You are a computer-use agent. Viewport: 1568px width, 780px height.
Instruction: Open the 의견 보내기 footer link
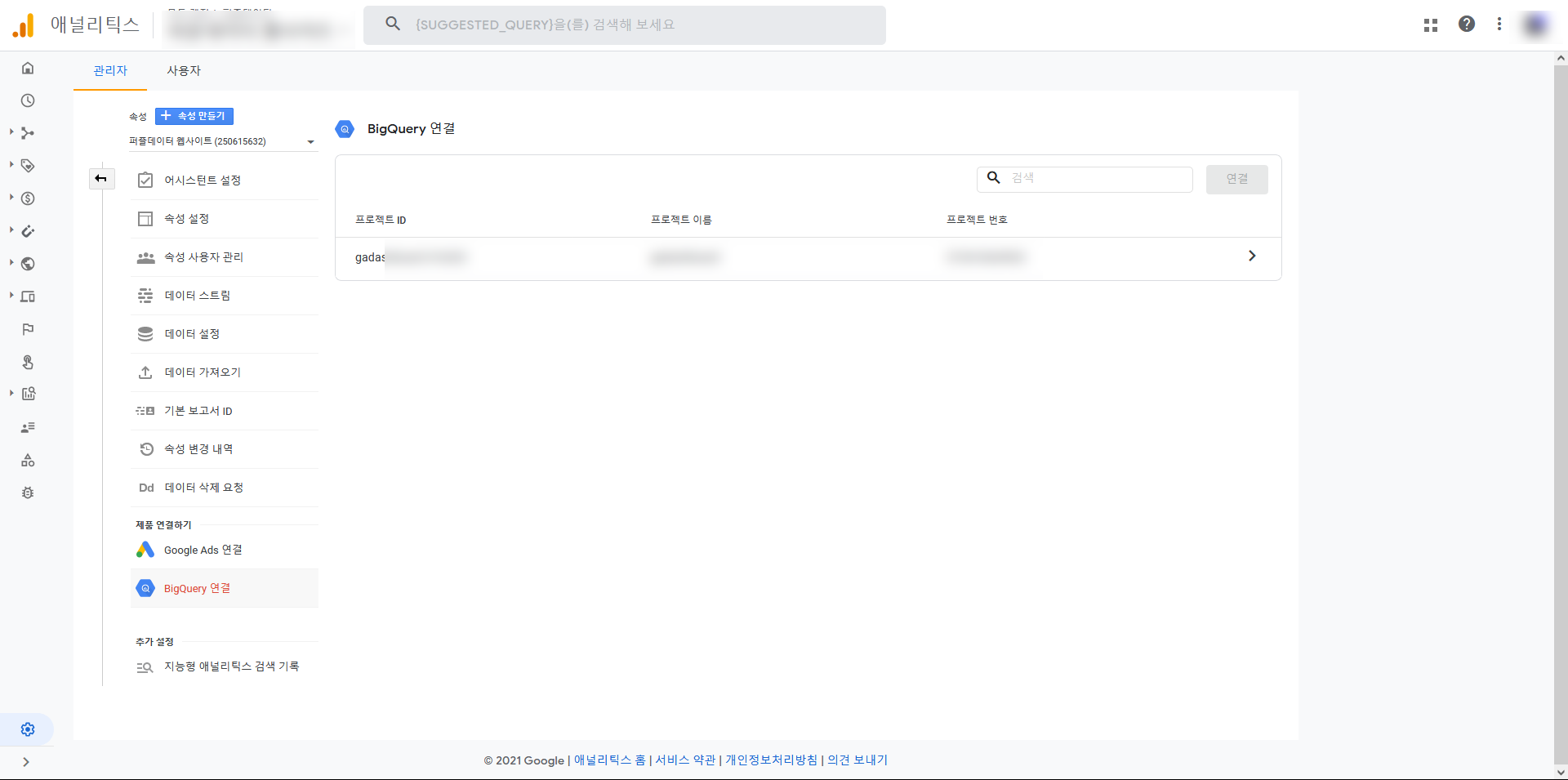coord(857,760)
